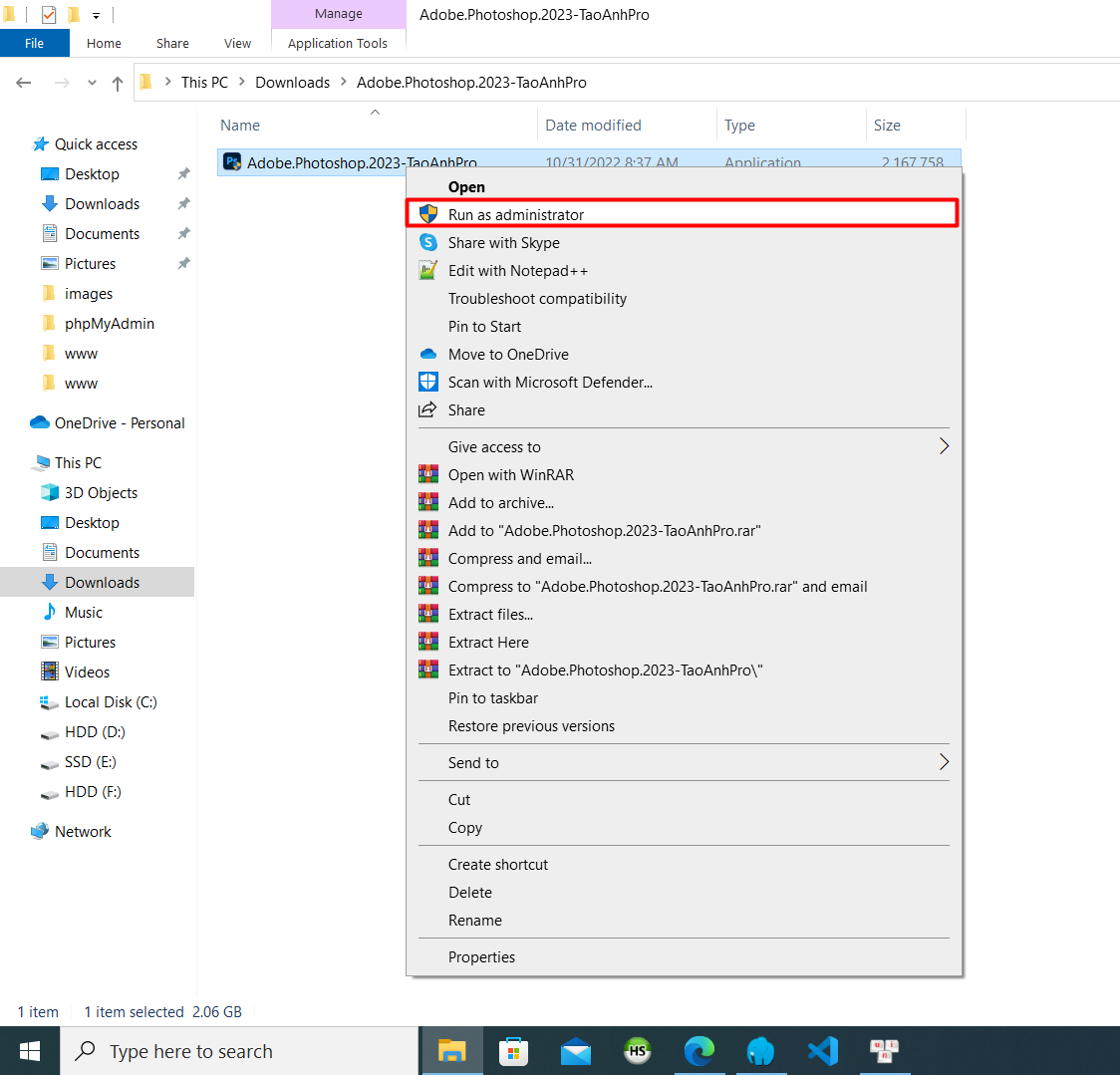
Task: Click Downloads in the address bar path
Action: coord(292,82)
